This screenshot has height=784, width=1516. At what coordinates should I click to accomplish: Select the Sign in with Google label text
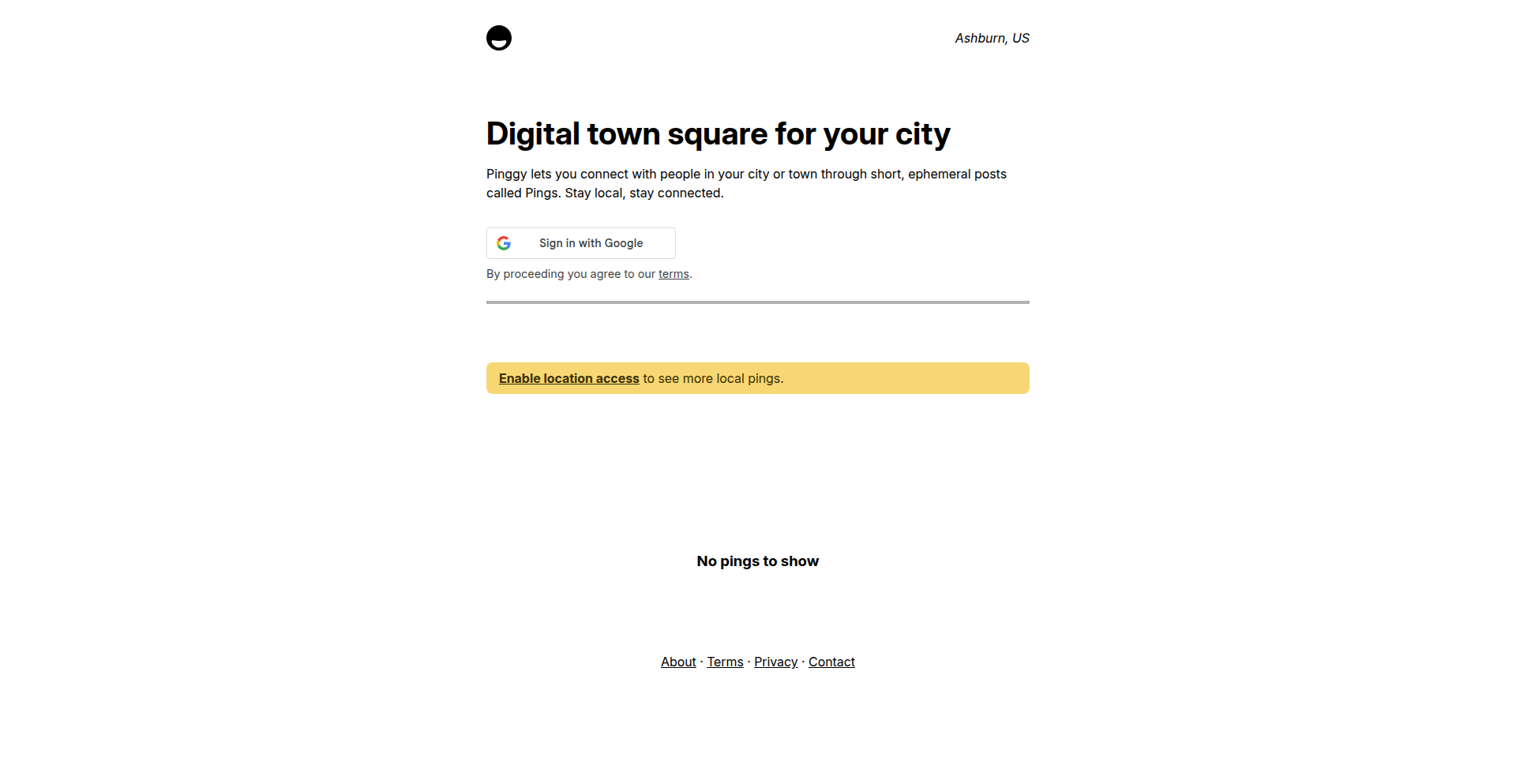591,243
